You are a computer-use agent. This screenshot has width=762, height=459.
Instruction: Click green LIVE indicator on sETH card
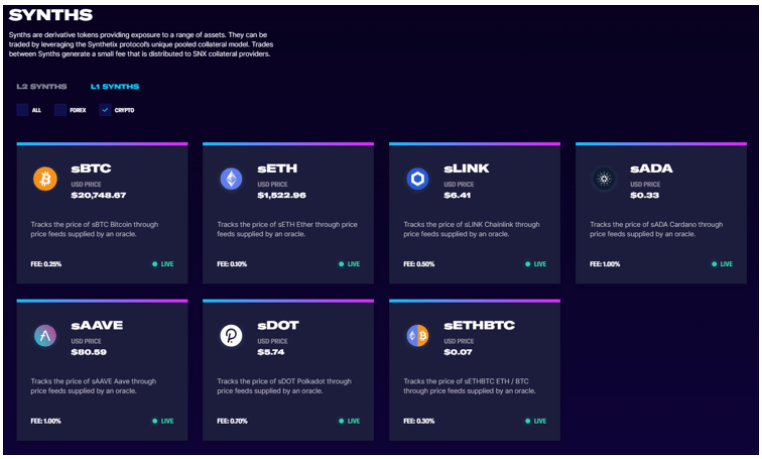pyautogui.click(x=349, y=264)
